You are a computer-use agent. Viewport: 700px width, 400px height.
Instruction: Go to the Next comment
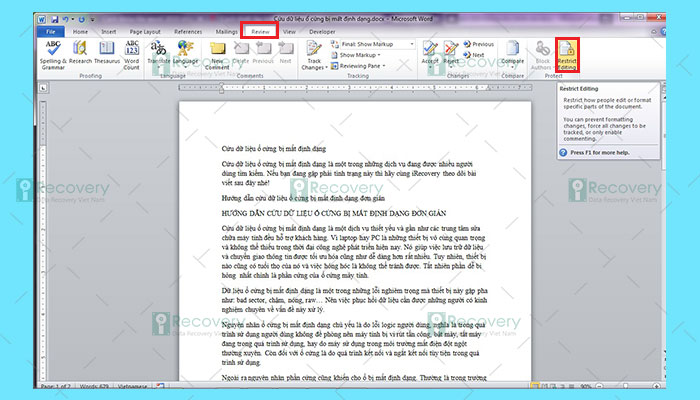coord(286,52)
